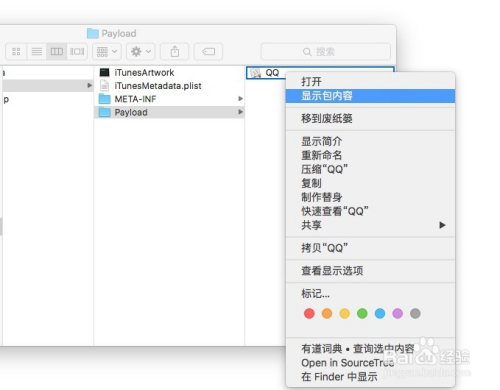This screenshot has width=500, height=390.
Task: Apply the gray tag color
Action: 415,313
